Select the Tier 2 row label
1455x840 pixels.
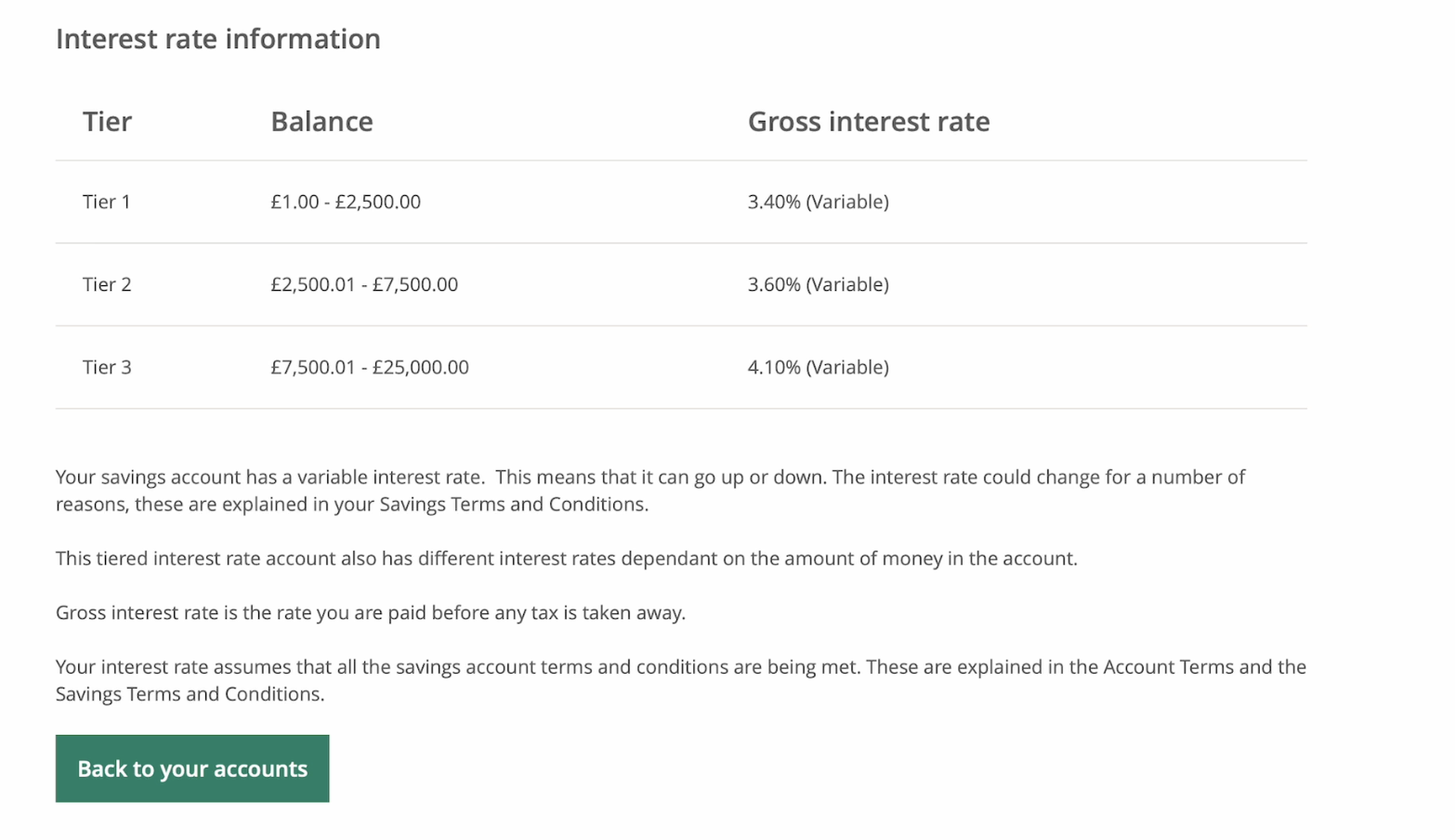(107, 284)
